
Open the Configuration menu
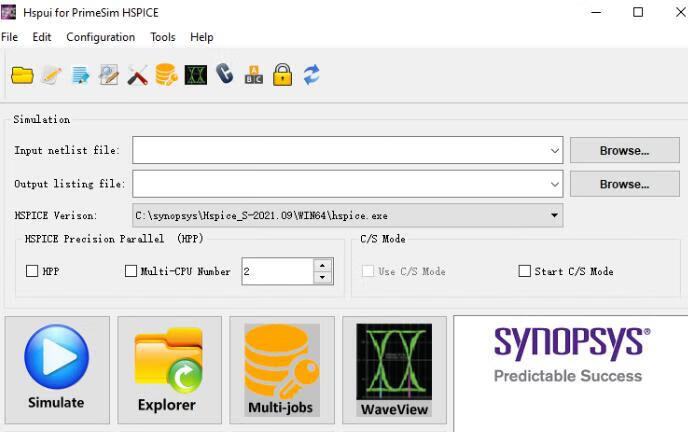(100, 37)
